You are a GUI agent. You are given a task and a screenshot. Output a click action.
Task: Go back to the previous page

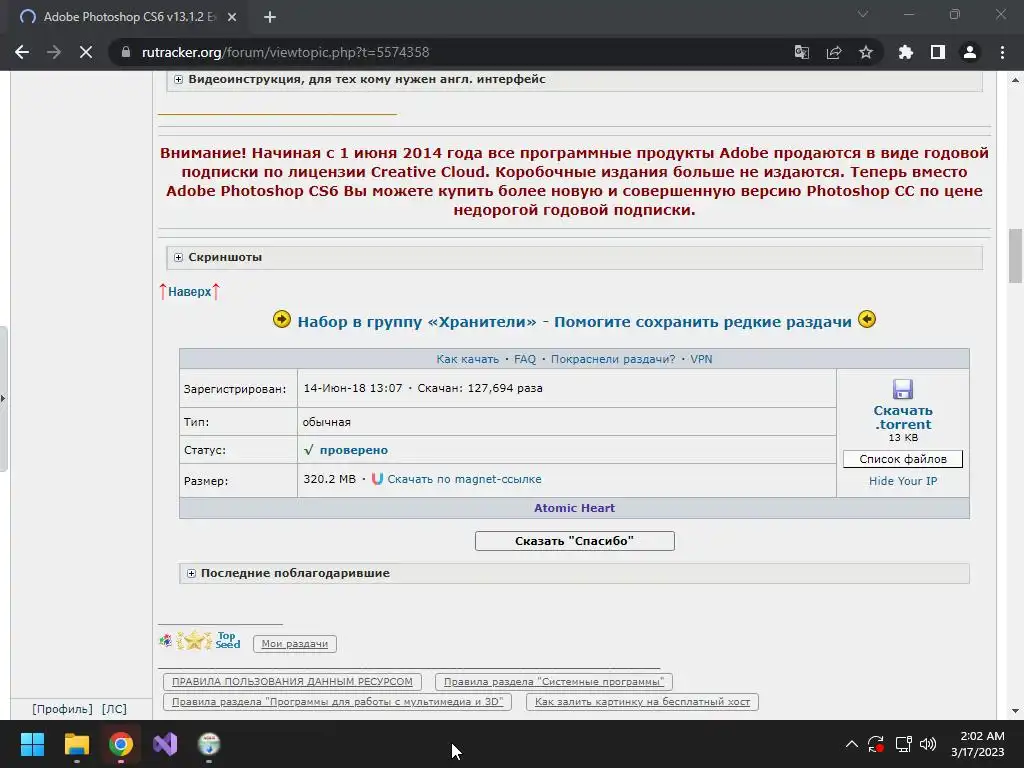coord(22,52)
